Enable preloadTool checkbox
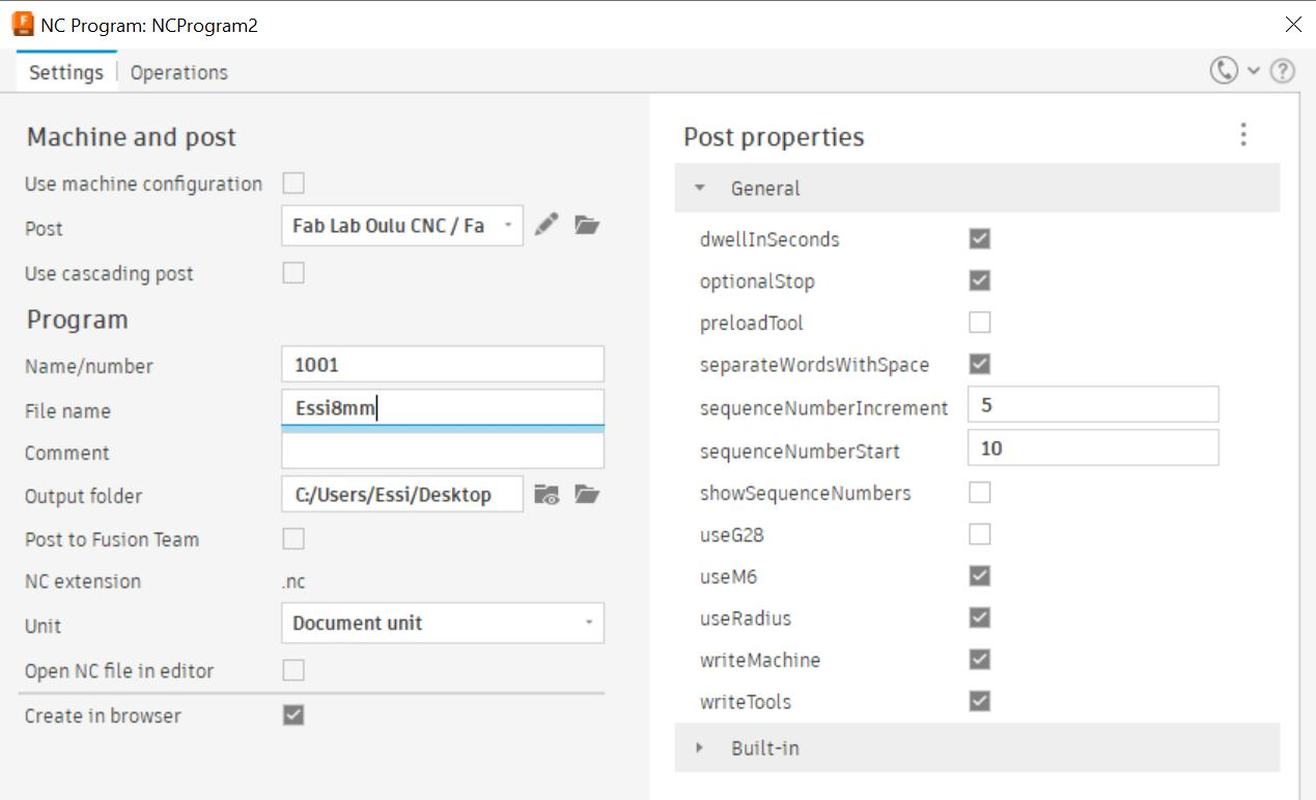The image size is (1316, 800). (x=980, y=323)
